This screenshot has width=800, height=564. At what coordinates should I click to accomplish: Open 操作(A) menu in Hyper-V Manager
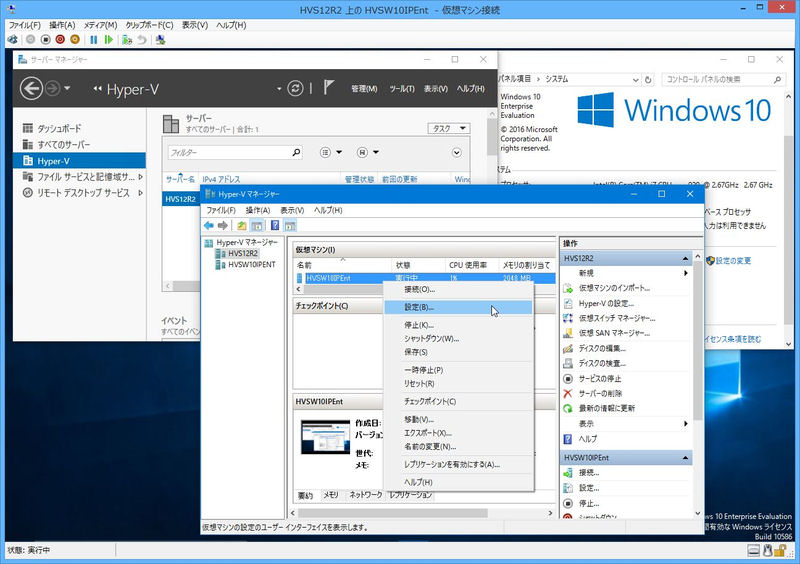pyautogui.click(x=258, y=210)
